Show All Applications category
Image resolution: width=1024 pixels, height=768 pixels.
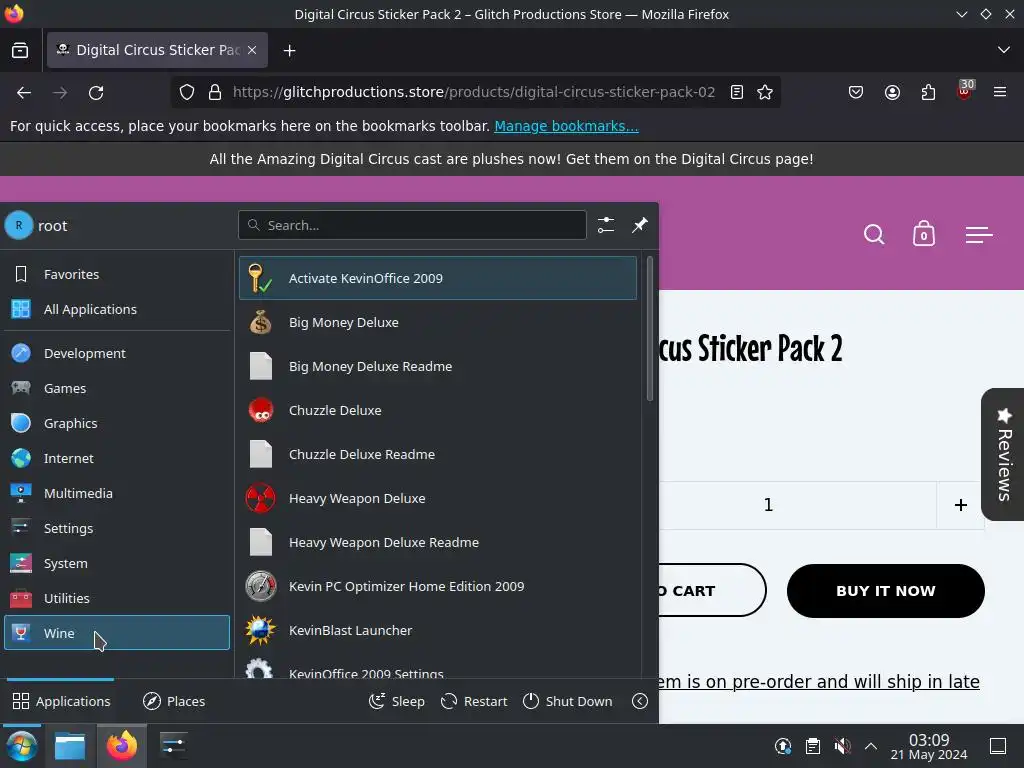click(x=117, y=310)
